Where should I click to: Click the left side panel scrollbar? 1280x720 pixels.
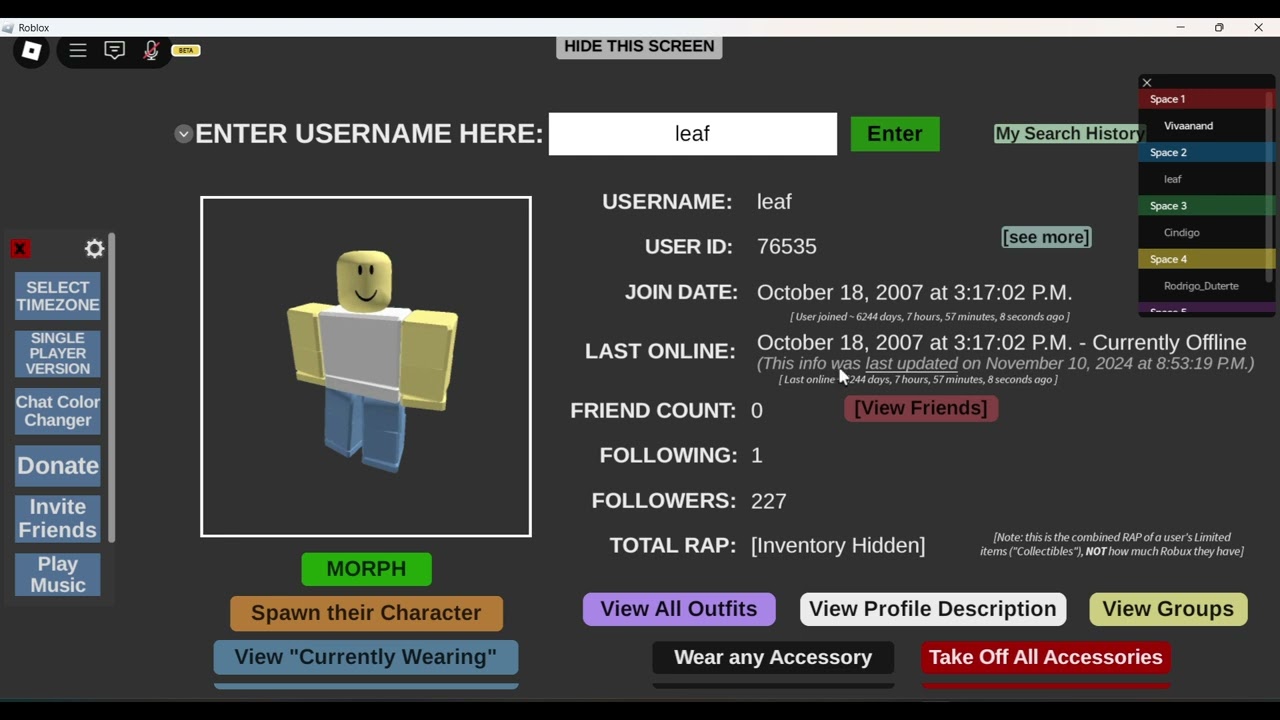(x=112, y=388)
